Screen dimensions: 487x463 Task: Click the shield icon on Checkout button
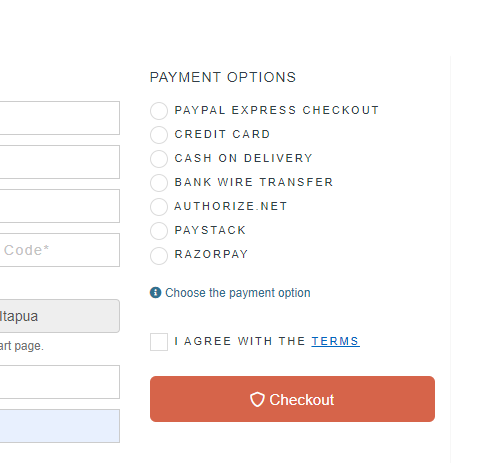(x=257, y=399)
